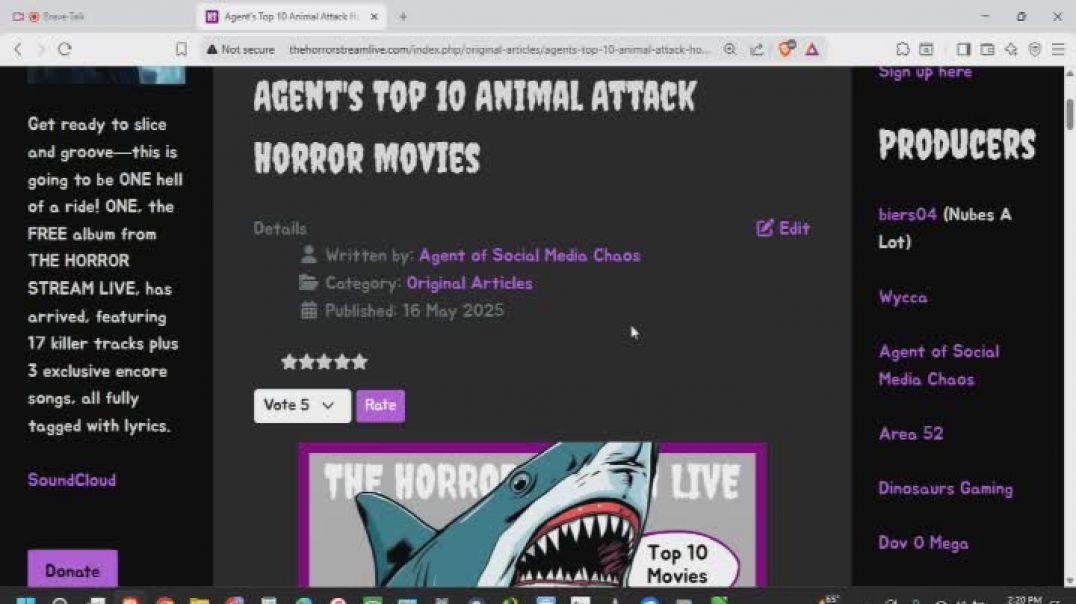Open the Original Articles category link
1076x604 pixels.
[x=469, y=283]
